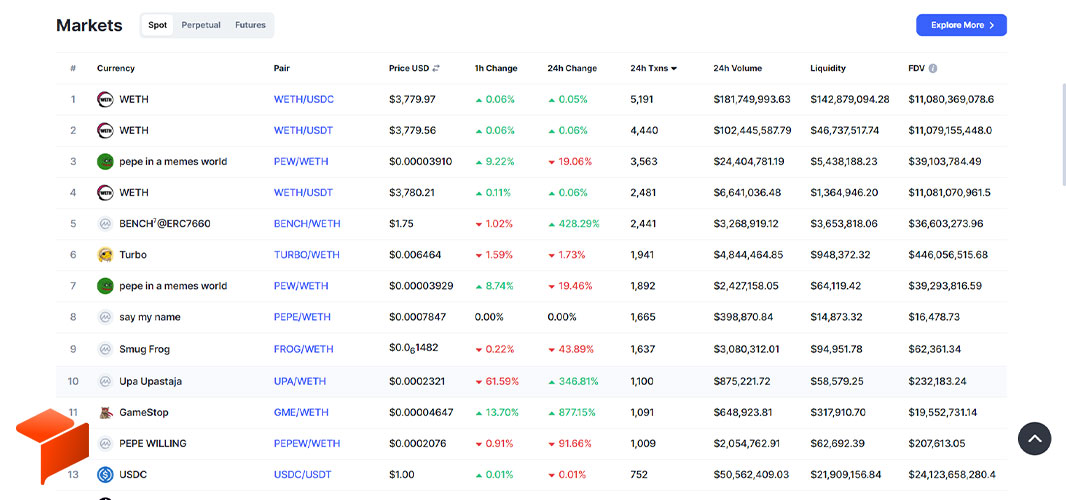Click the GameStop token icon
Image resolution: width=1066 pixels, height=500 pixels.
pos(105,412)
